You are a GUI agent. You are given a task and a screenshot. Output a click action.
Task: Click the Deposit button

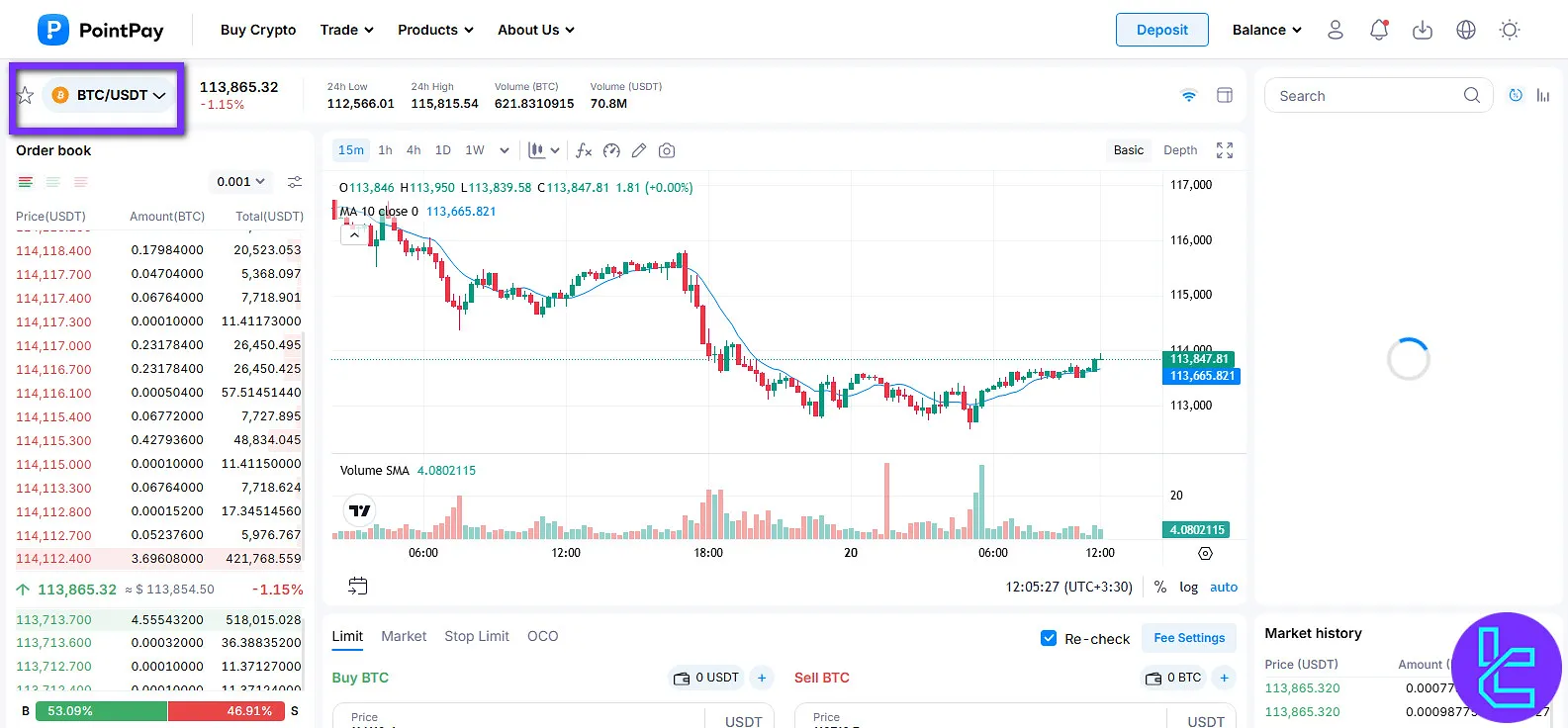[1162, 30]
